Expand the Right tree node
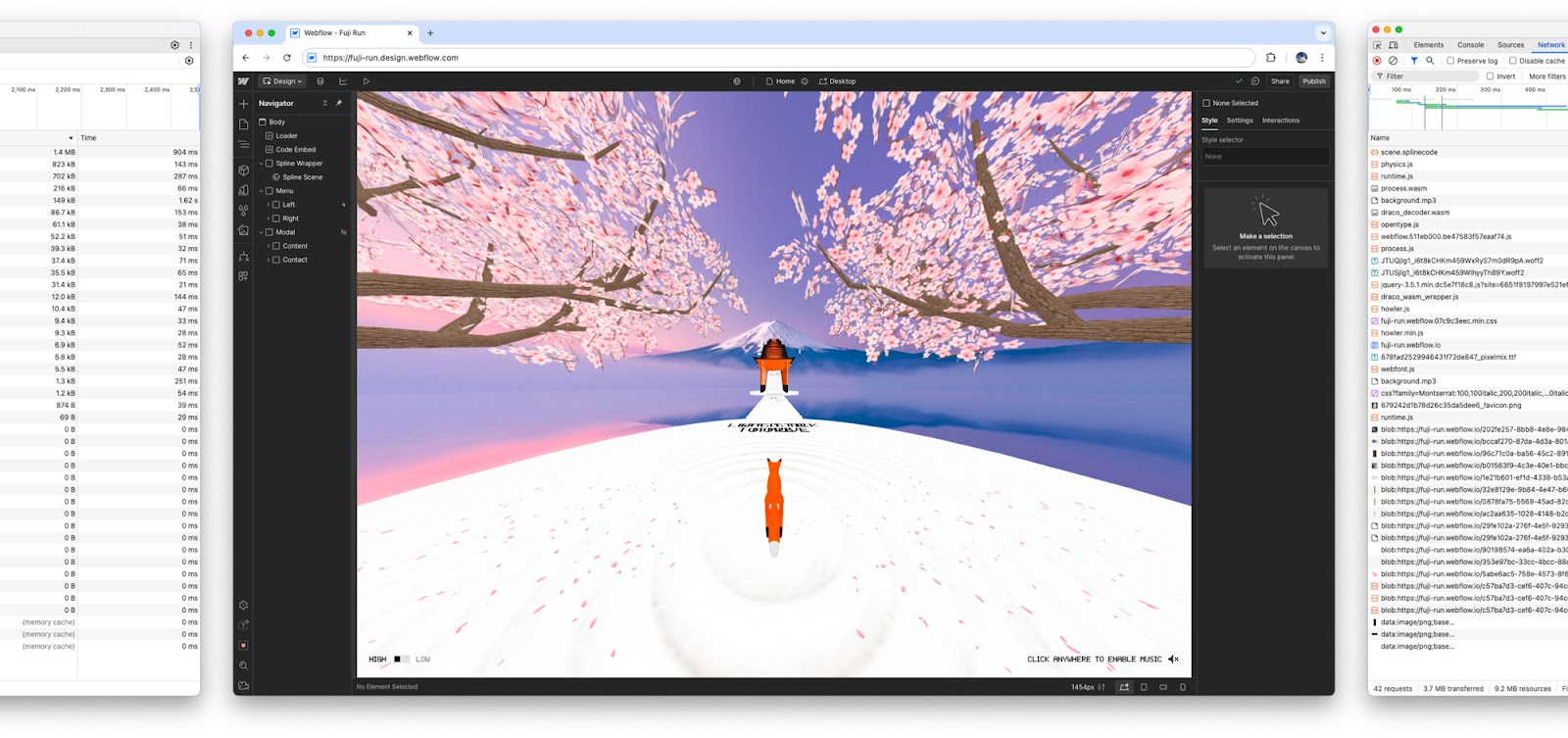Viewport: 1568px width, 738px height. pyautogui.click(x=269, y=219)
